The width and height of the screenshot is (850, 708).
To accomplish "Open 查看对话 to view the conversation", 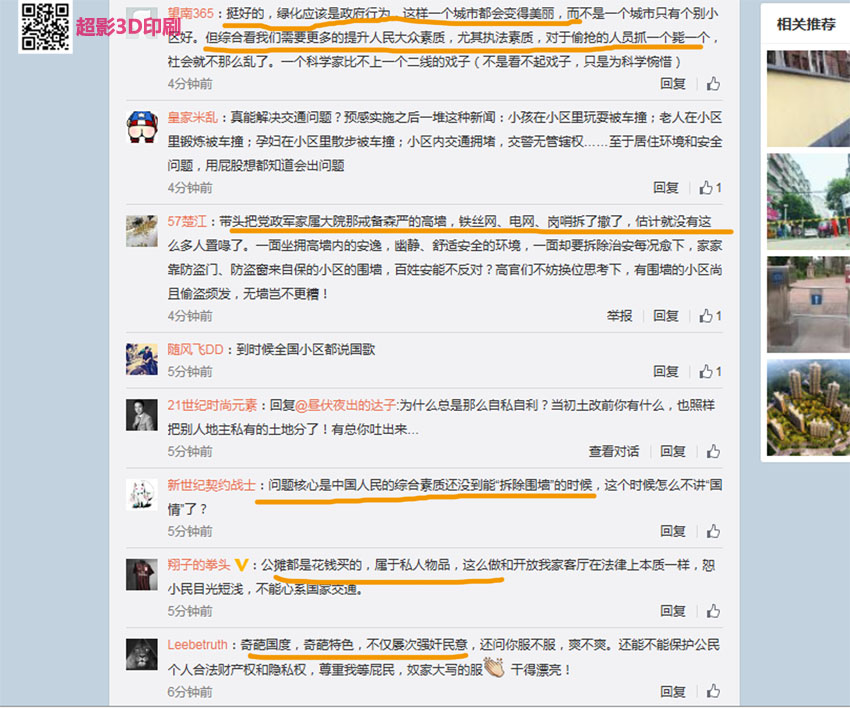I will 614,451.
